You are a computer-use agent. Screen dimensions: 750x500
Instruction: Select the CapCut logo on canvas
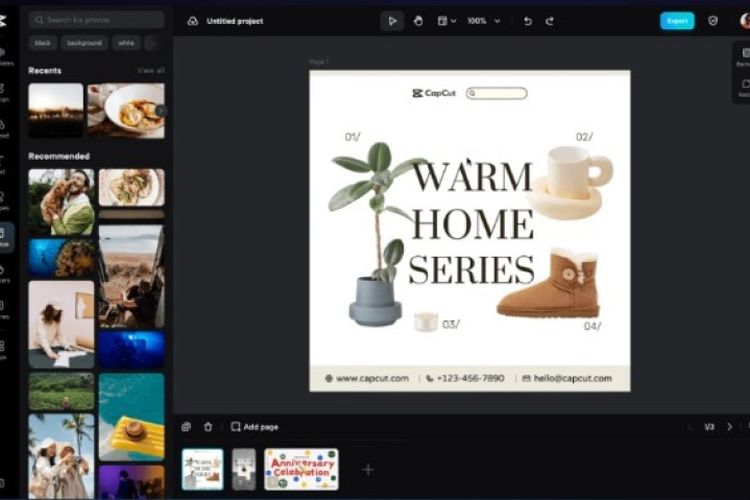[434, 93]
